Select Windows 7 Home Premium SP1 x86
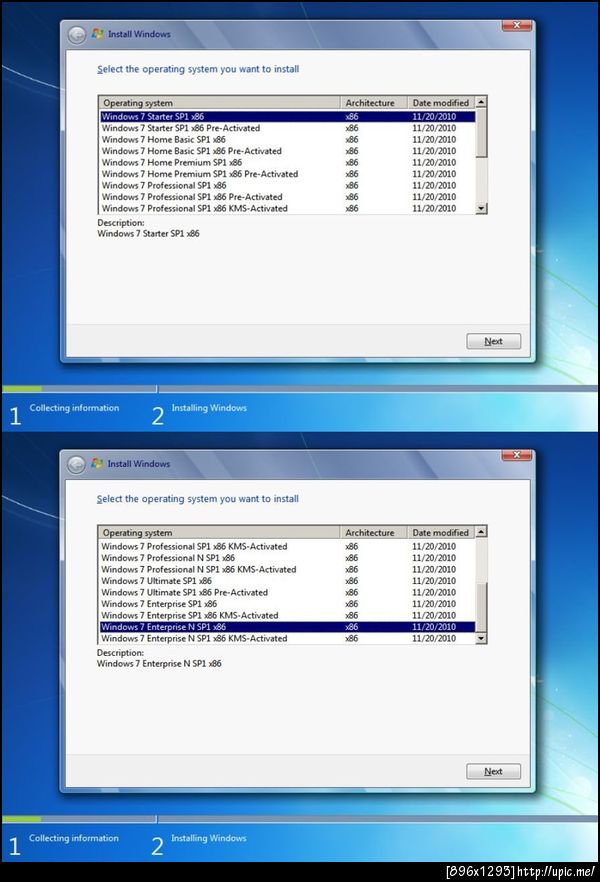This screenshot has width=600, height=882. 287,163
